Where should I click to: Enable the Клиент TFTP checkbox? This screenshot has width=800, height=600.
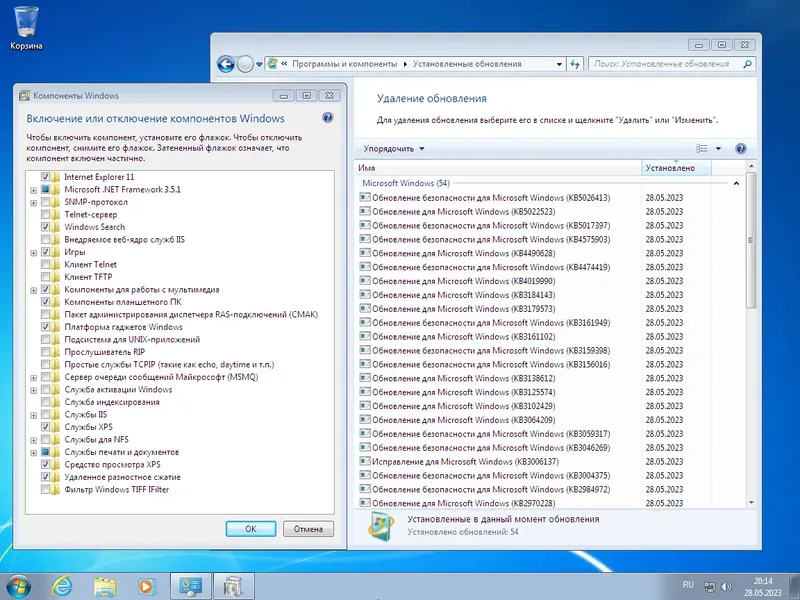45,277
